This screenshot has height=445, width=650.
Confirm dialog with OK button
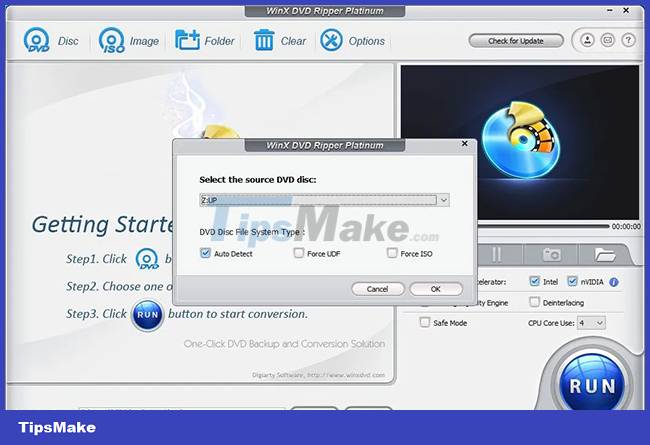436,289
